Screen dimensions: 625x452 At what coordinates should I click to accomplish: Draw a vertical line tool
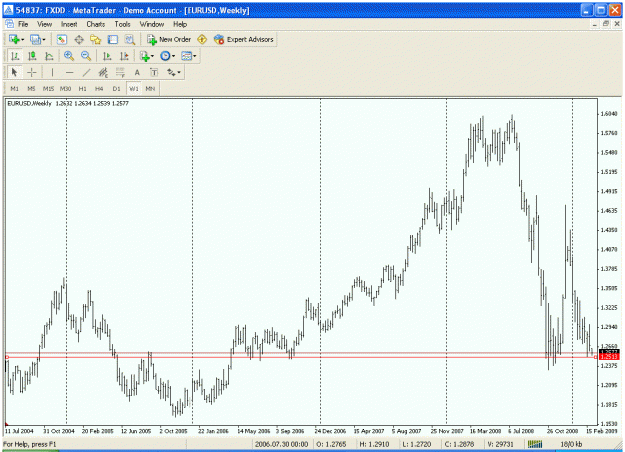[x=52, y=73]
